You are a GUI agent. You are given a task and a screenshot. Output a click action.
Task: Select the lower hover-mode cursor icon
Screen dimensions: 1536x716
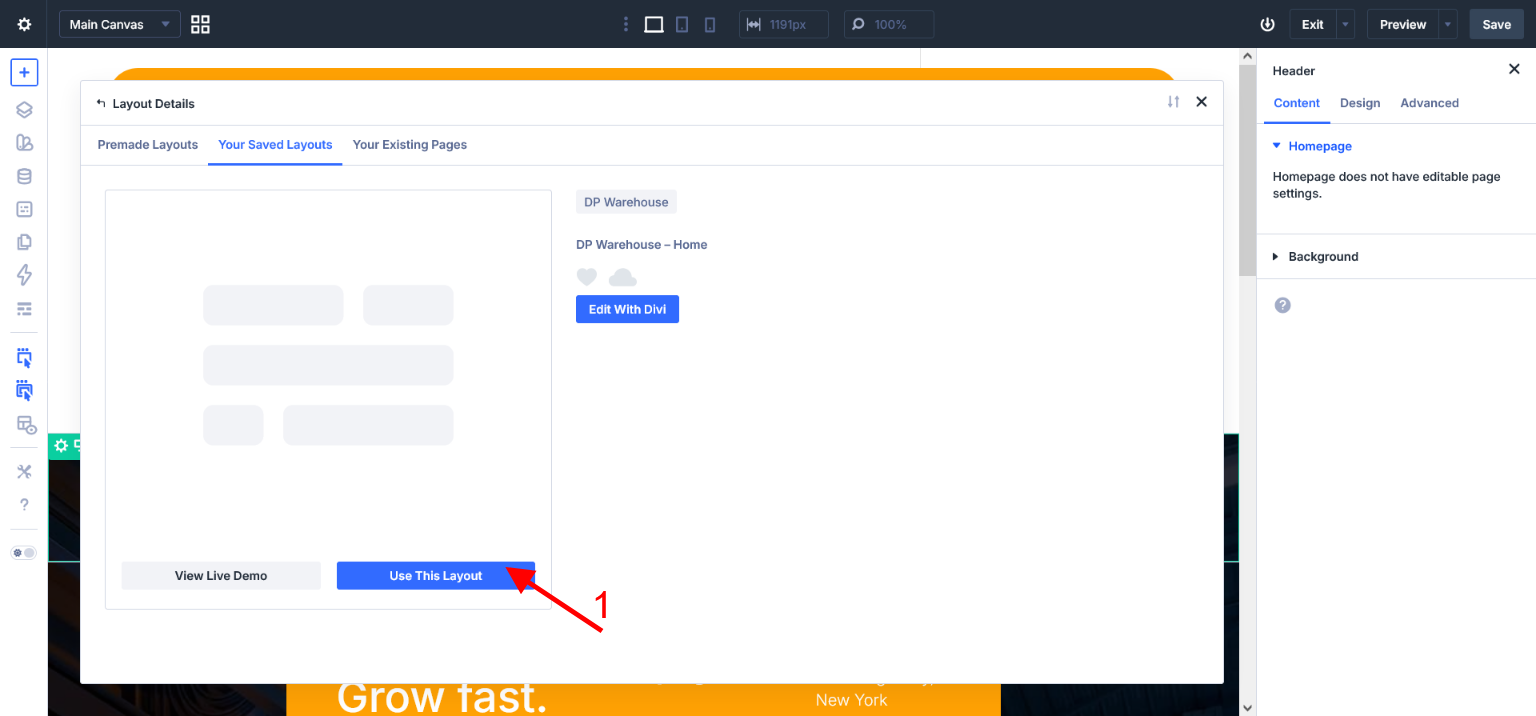pyautogui.click(x=25, y=391)
